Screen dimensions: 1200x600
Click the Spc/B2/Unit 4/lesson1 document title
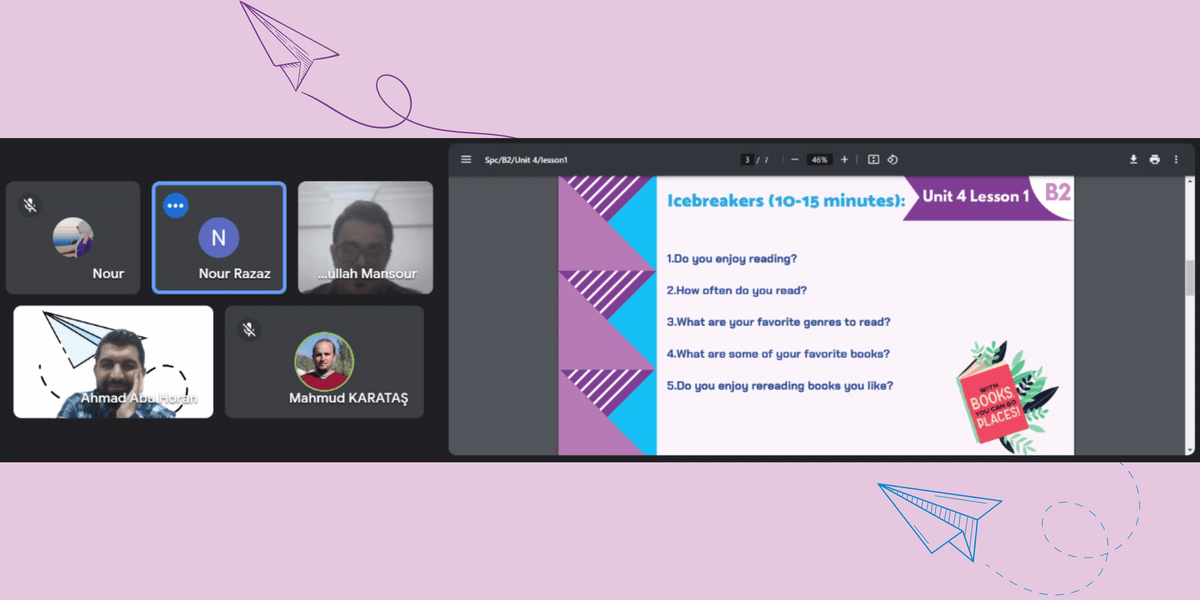point(526,160)
